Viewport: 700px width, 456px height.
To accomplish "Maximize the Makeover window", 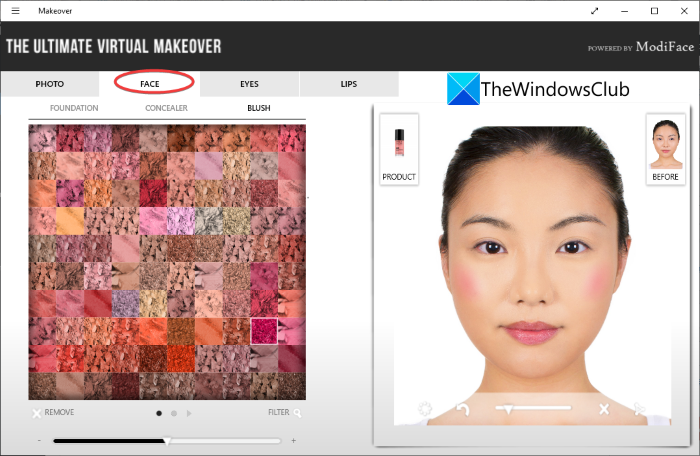I will tap(654, 11).
